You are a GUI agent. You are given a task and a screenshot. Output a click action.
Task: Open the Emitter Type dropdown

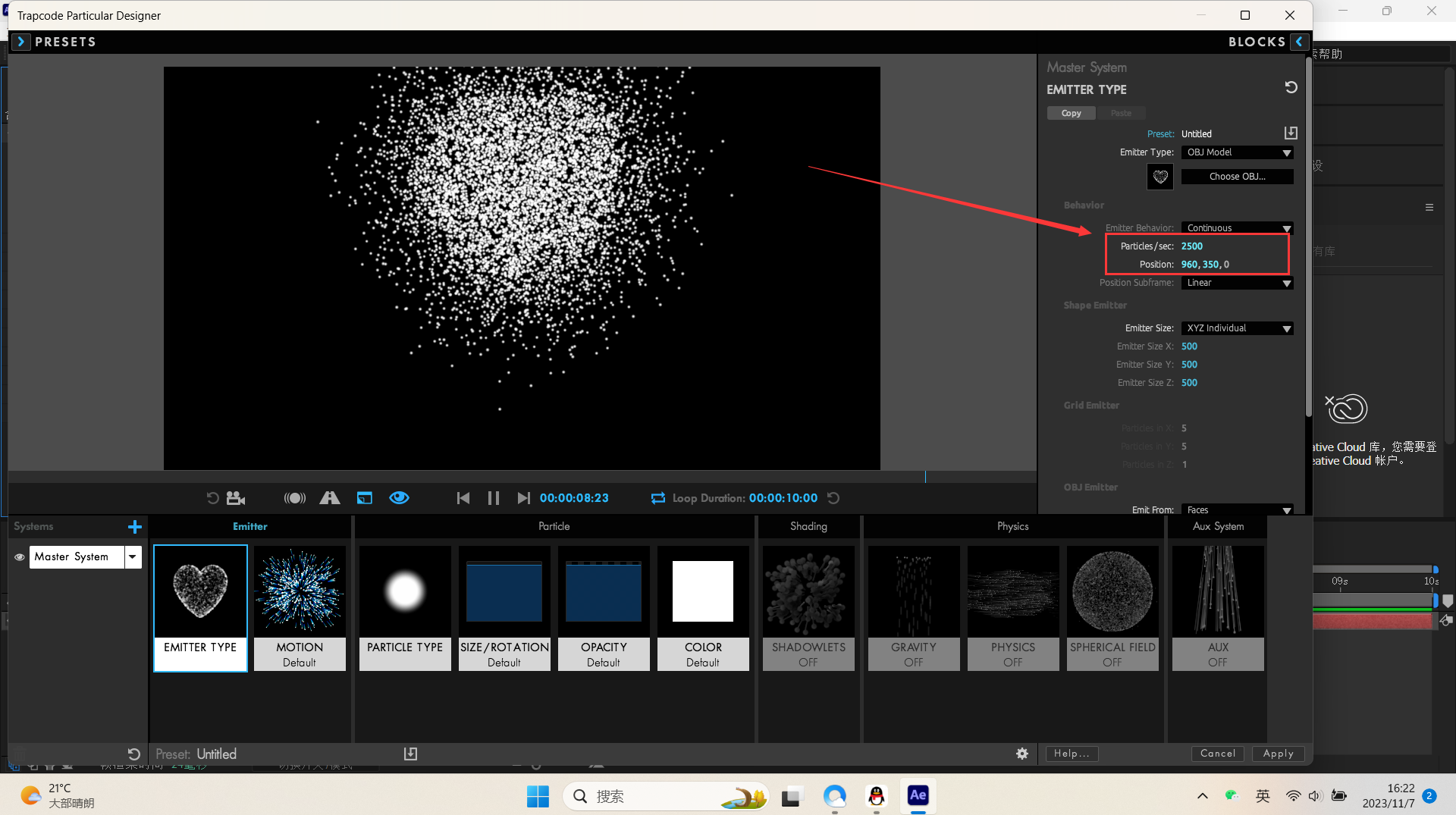(1237, 152)
